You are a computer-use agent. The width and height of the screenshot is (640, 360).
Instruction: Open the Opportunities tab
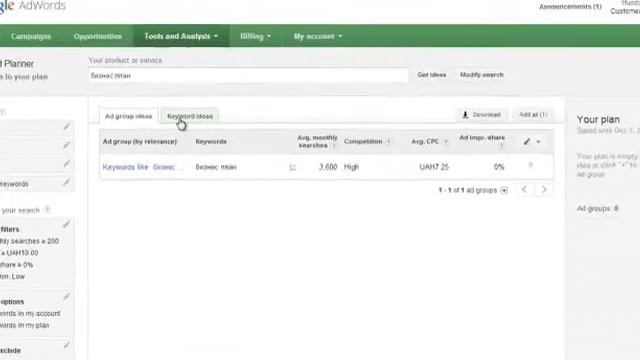coord(98,36)
